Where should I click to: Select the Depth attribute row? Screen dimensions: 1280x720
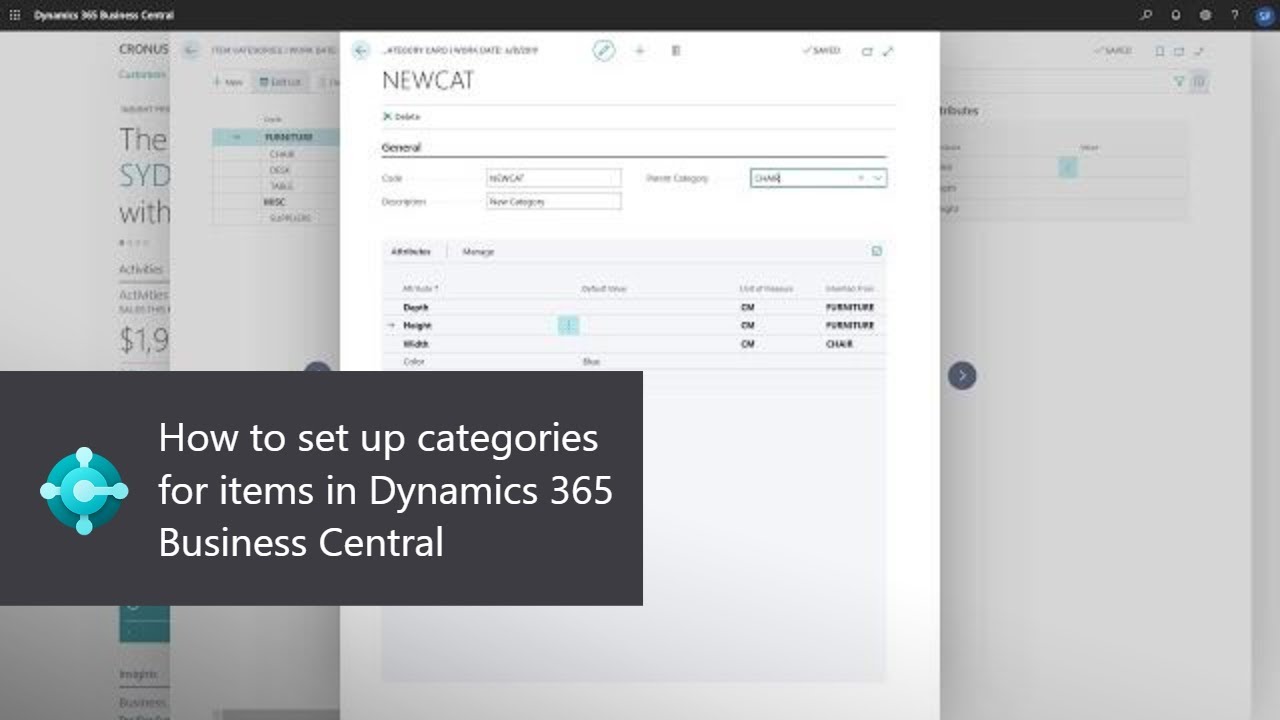click(x=633, y=307)
